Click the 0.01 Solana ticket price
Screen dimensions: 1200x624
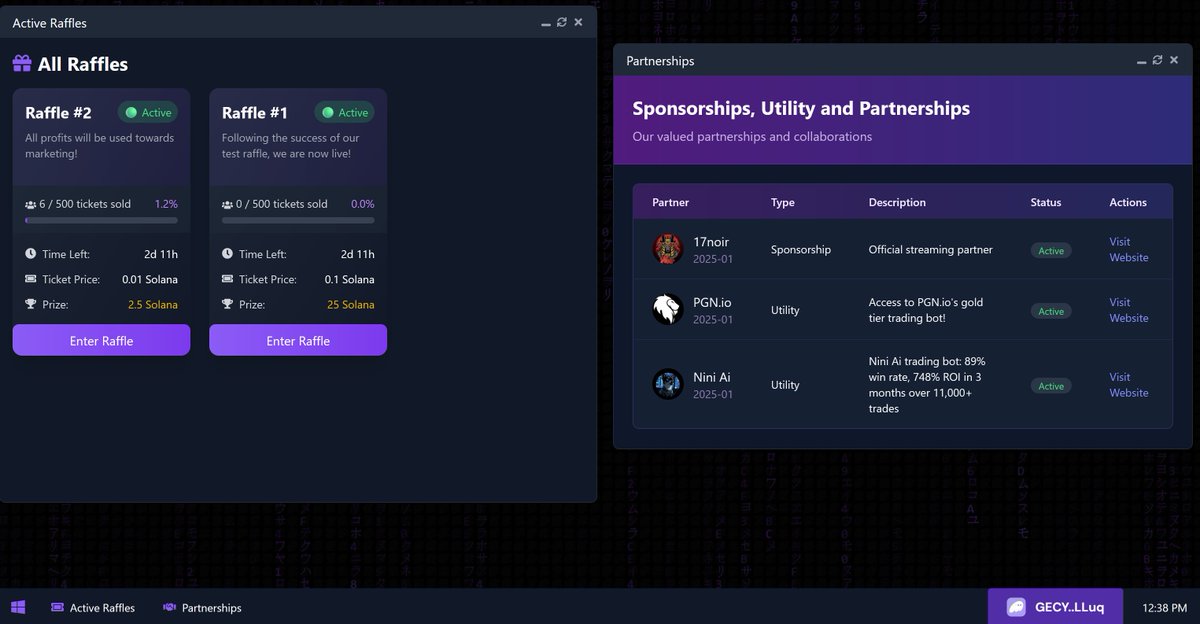point(150,279)
